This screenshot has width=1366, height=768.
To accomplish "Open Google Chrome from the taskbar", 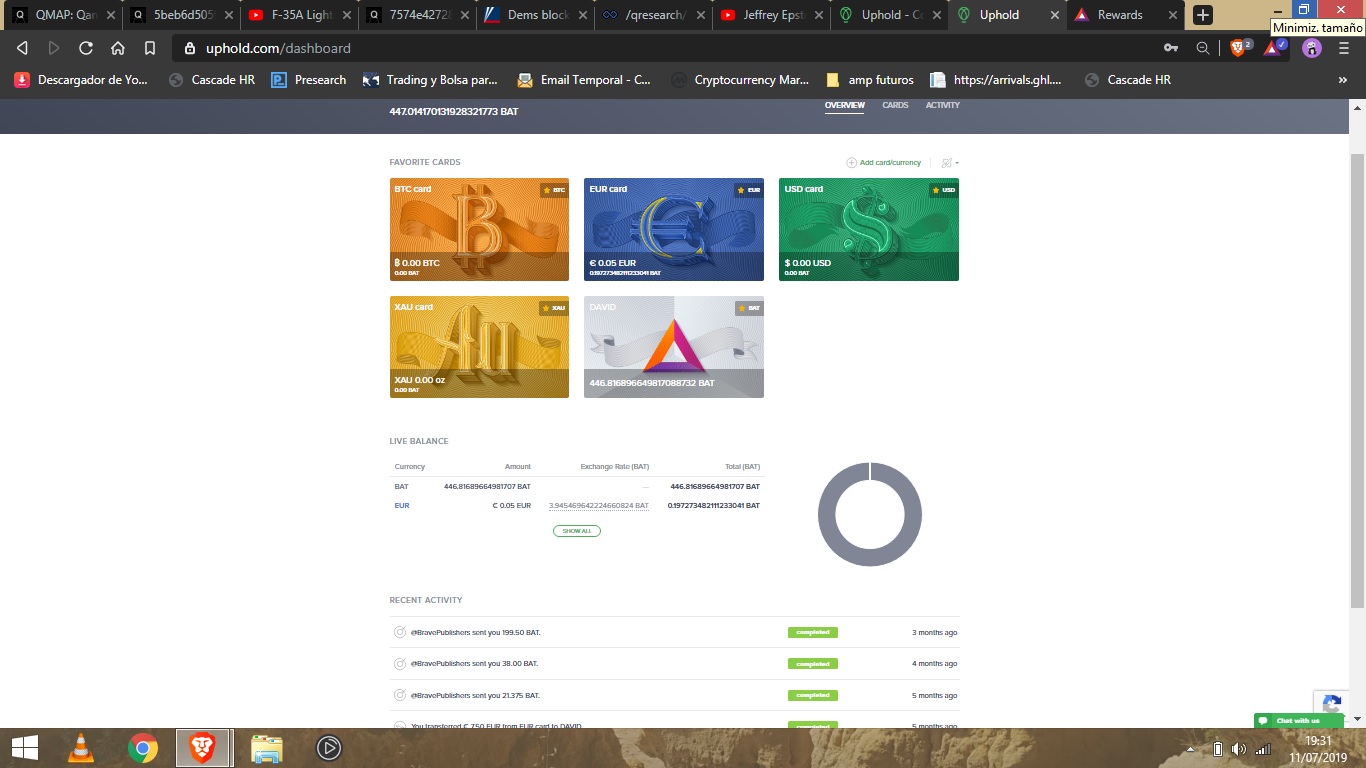I will (143, 747).
